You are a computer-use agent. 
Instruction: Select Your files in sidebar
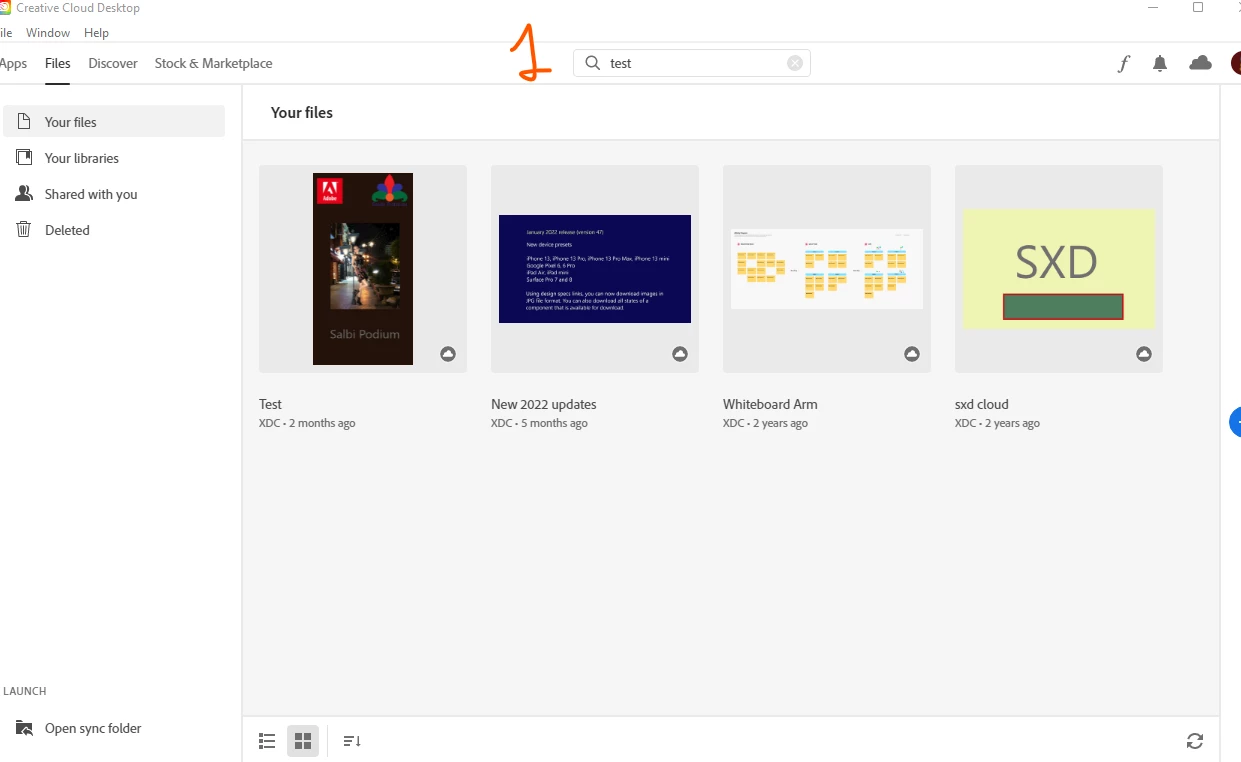[x=114, y=122]
